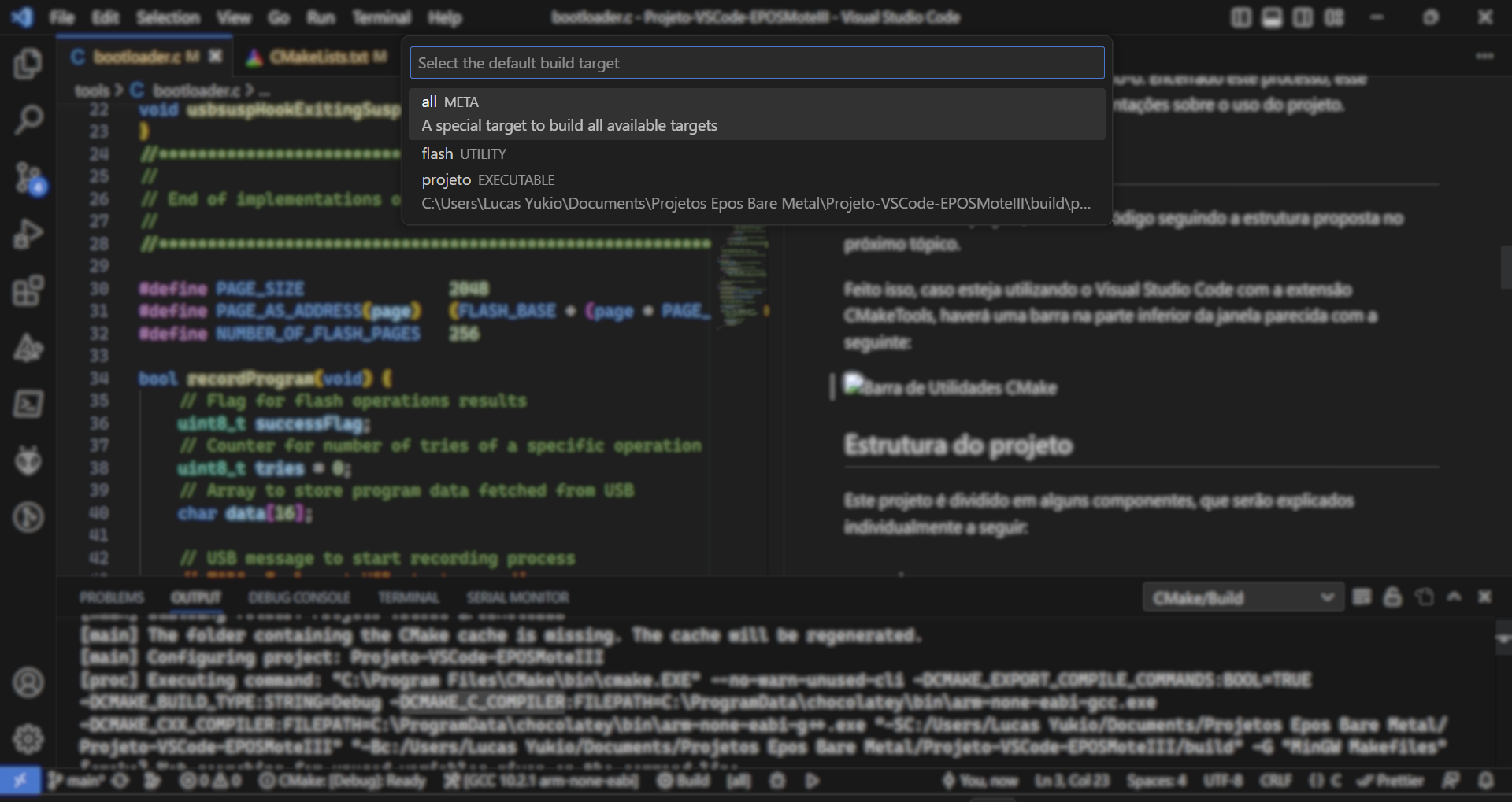Click CMake: [Debug]: Ready status item

pyautogui.click(x=343, y=781)
